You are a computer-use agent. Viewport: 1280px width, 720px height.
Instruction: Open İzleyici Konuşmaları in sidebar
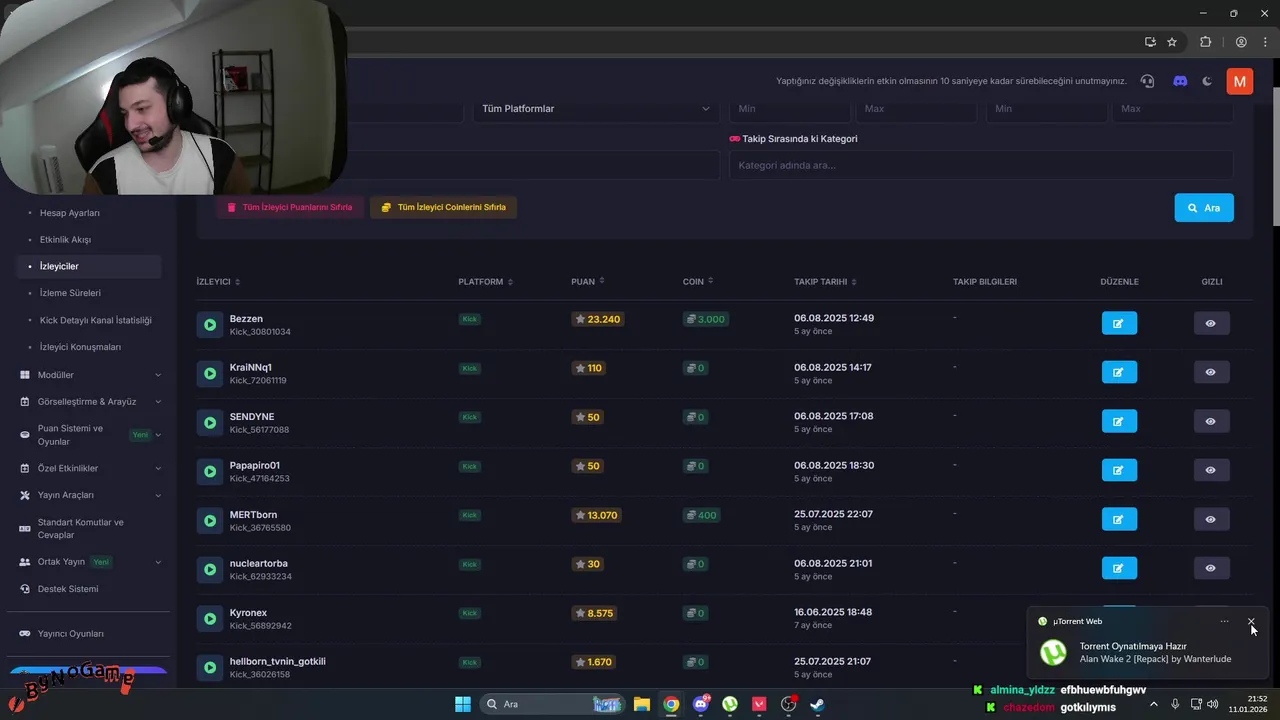click(80, 347)
